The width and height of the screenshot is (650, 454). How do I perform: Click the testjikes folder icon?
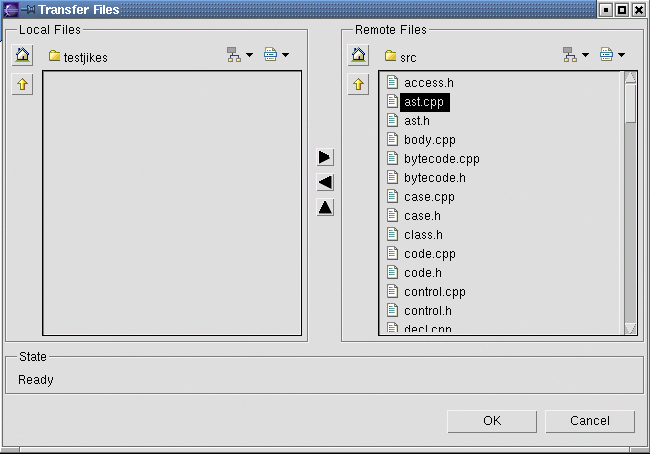55,57
